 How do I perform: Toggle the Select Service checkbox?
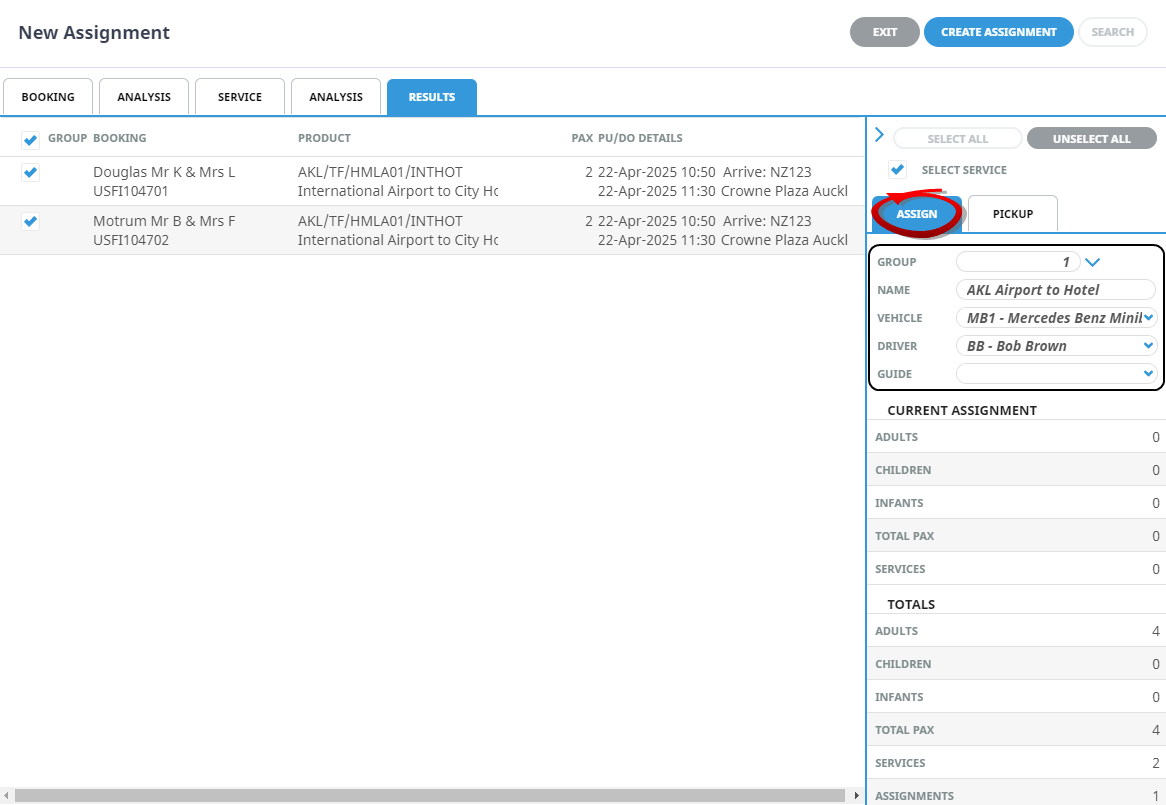(x=897, y=170)
